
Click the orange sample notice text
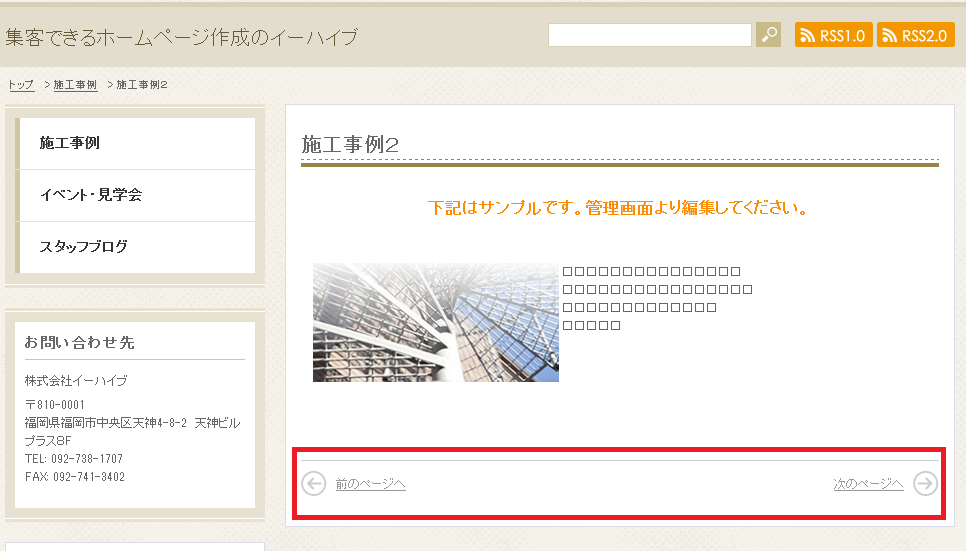(617, 208)
